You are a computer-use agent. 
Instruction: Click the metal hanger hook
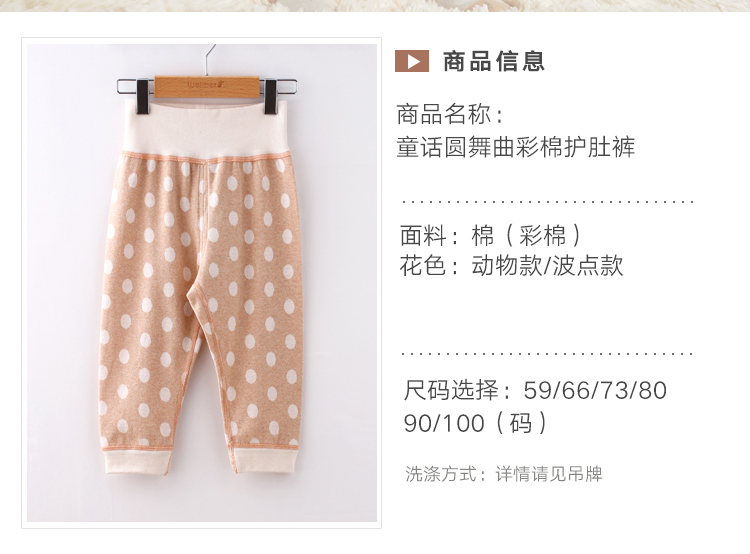(210, 60)
